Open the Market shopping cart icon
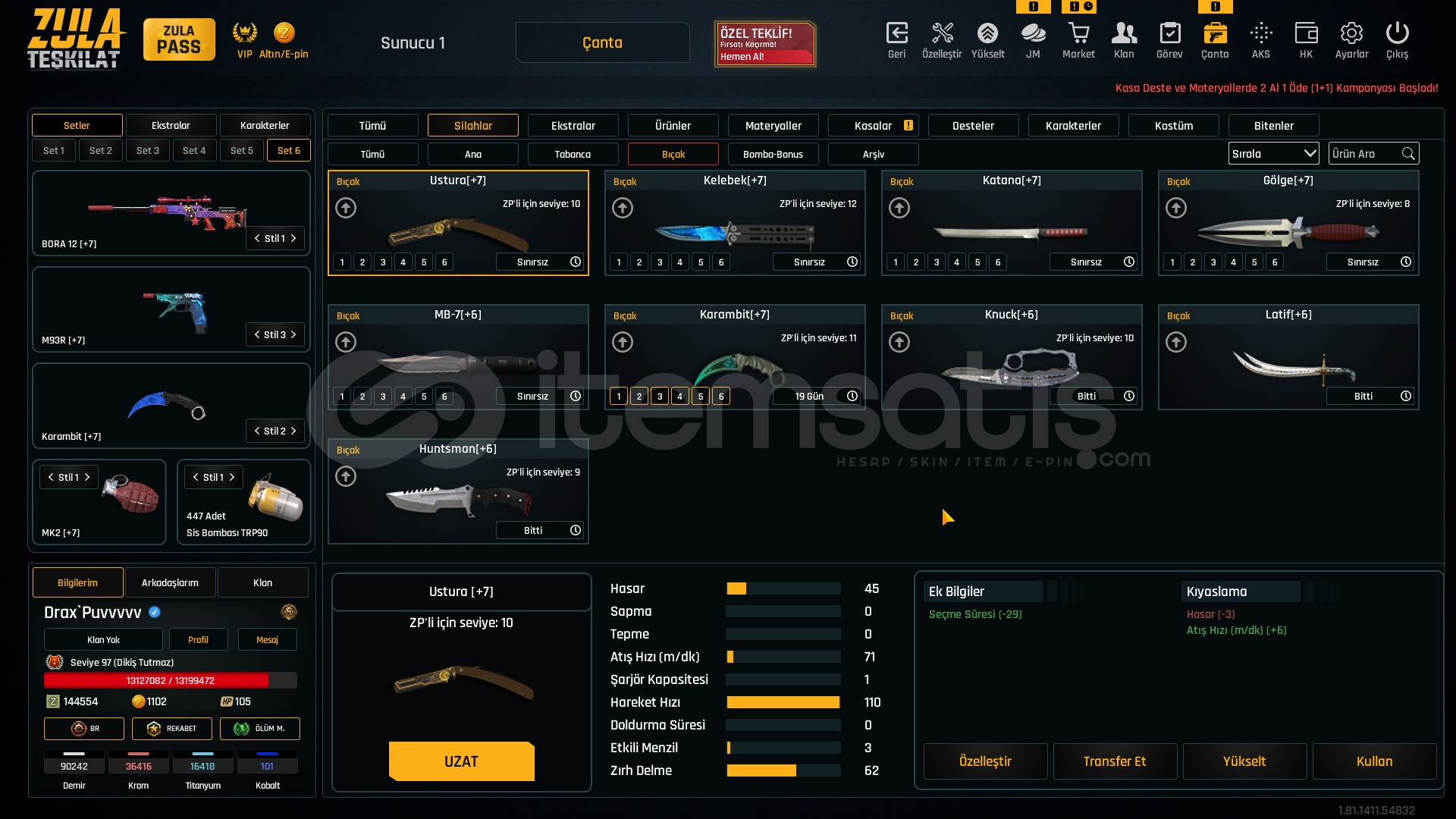 coord(1078,34)
